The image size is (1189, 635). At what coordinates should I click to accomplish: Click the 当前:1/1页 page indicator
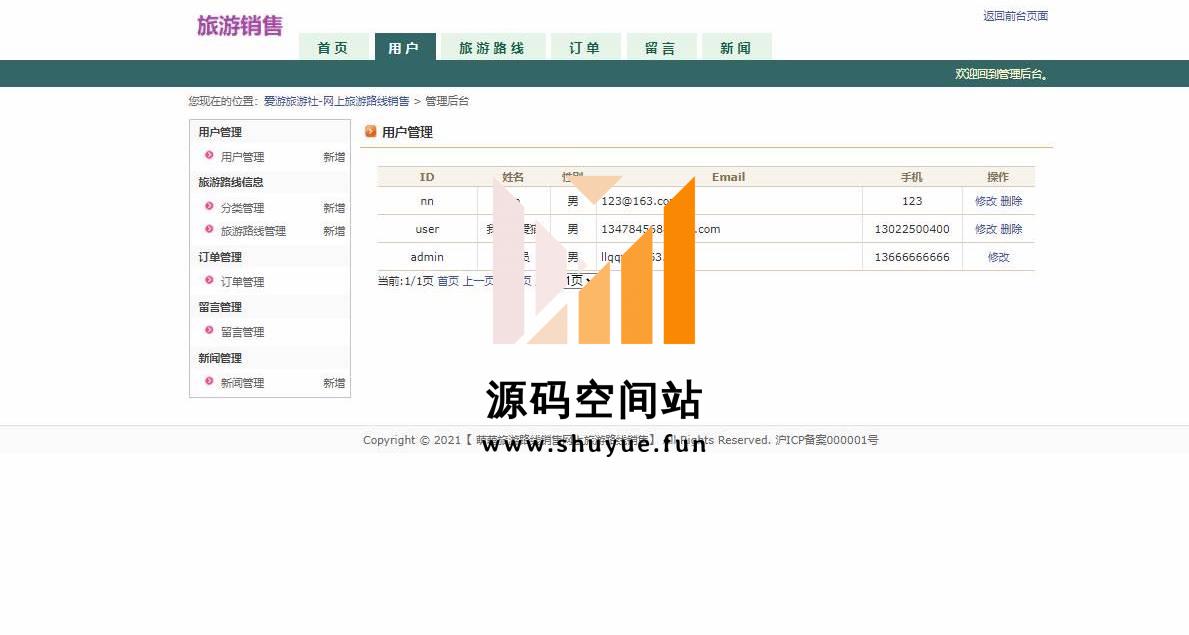[406, 281]
